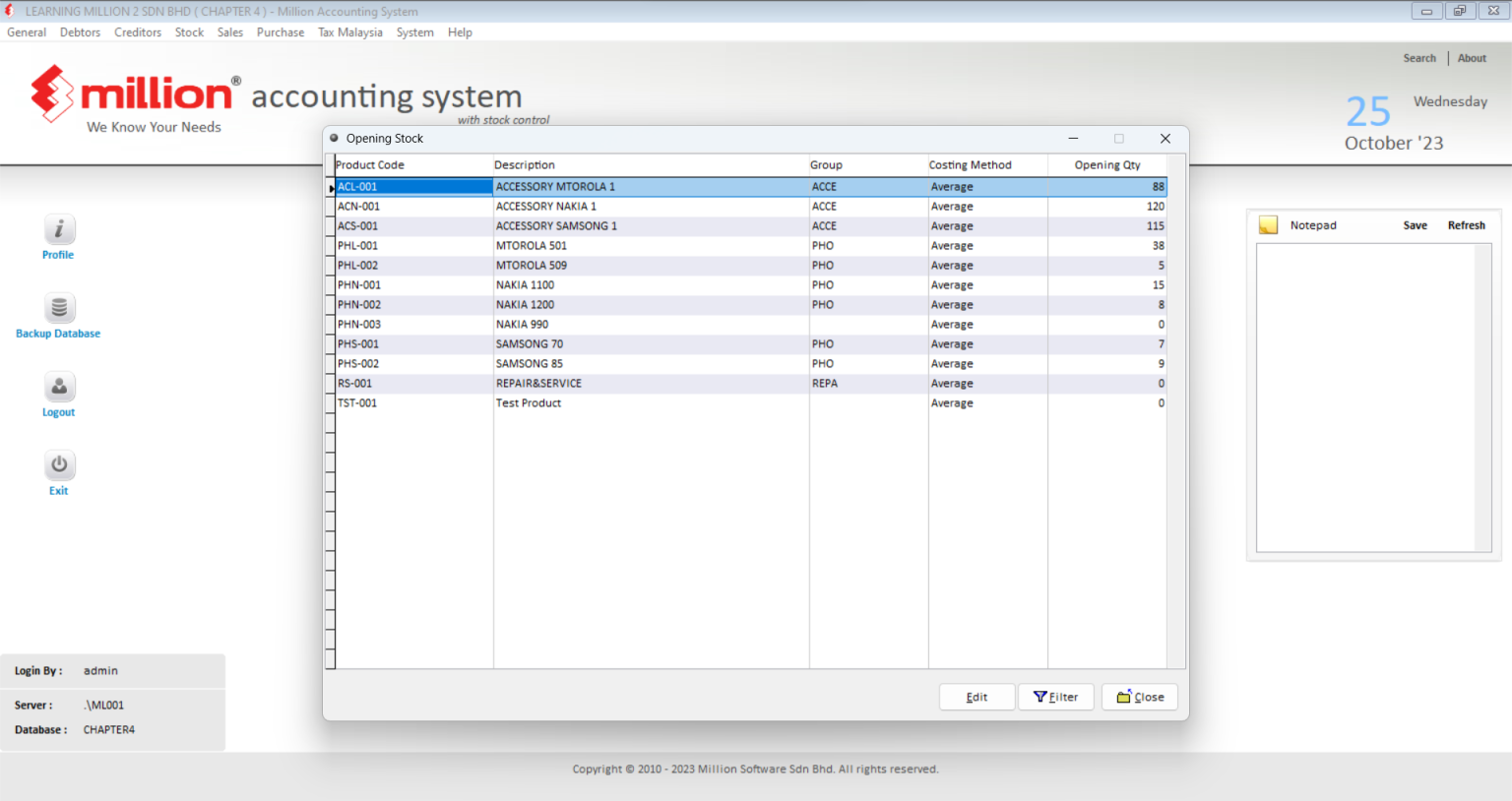The height and width of the screenshot is (801, 1512).
Task: Open the Sales menu
Action: coord(230,32)
